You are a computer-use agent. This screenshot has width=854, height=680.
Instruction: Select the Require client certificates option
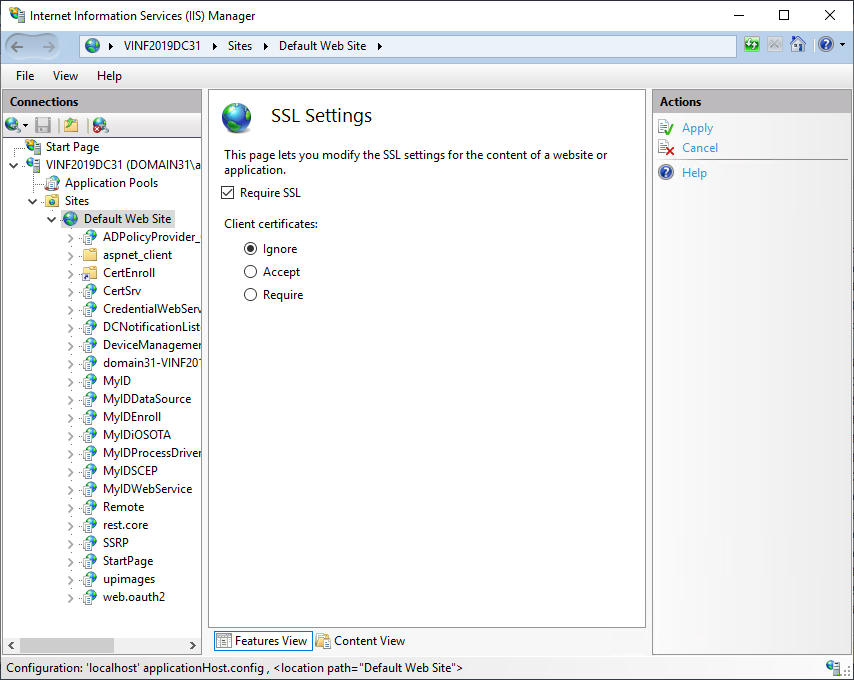pyautogui.click(x=251, y=295)
